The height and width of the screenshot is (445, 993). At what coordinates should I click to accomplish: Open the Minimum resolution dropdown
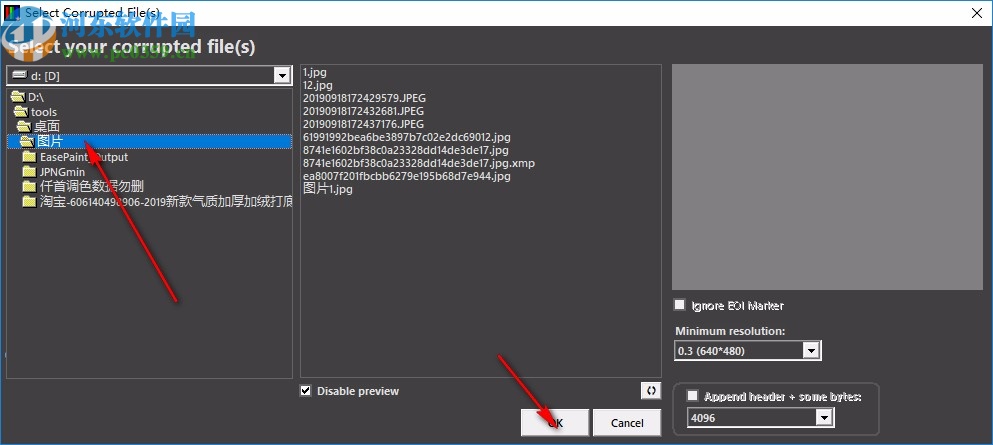811,350
